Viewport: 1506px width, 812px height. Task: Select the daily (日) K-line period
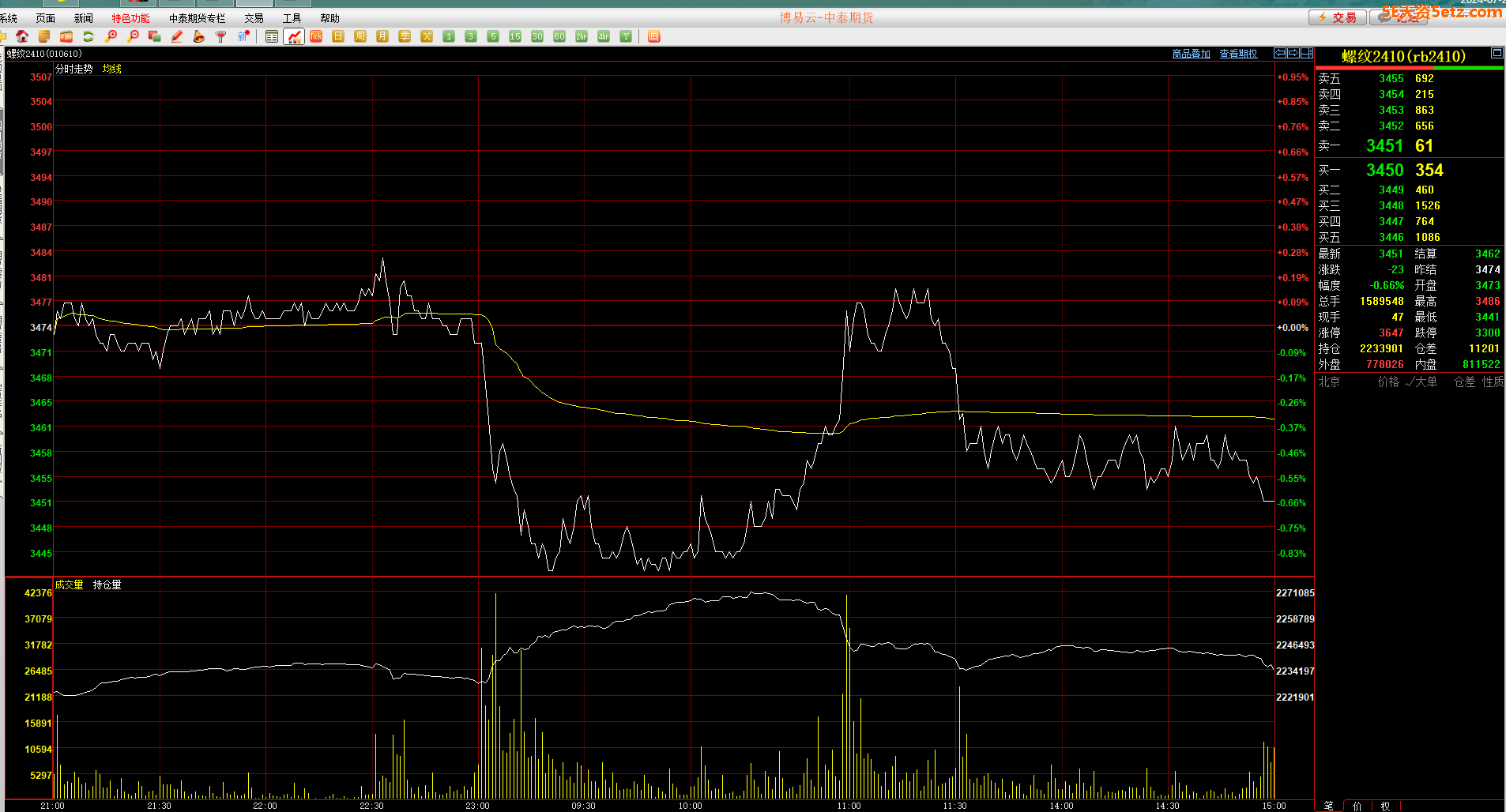click(x=338, y=36)
